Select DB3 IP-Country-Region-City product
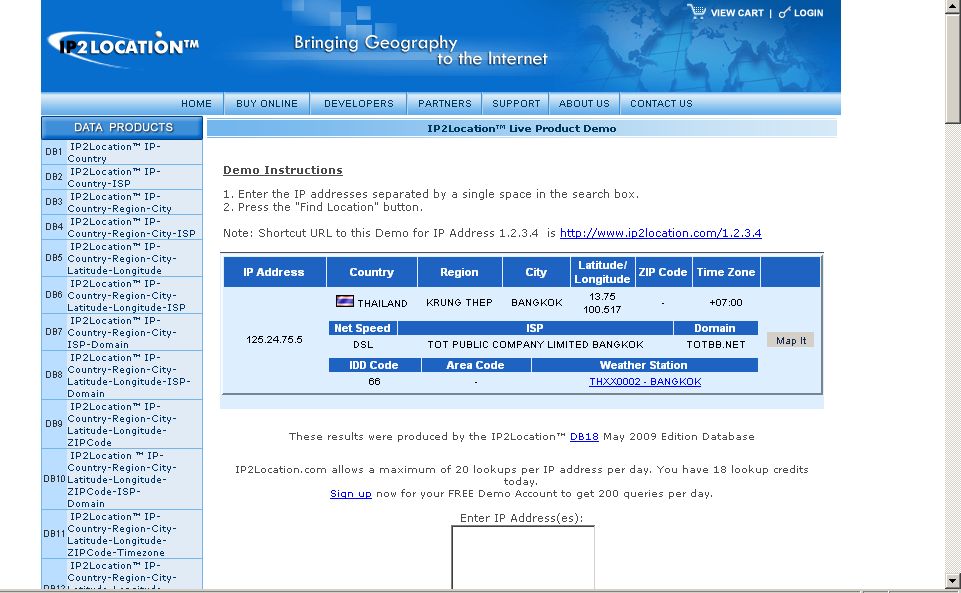The image size is (961, 593). pos(122,202)
